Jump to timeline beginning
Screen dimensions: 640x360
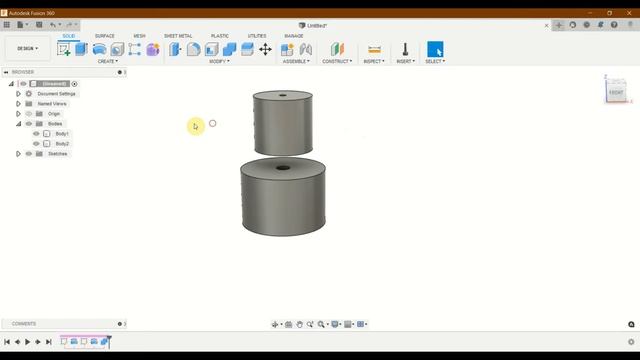pos(7,342)
